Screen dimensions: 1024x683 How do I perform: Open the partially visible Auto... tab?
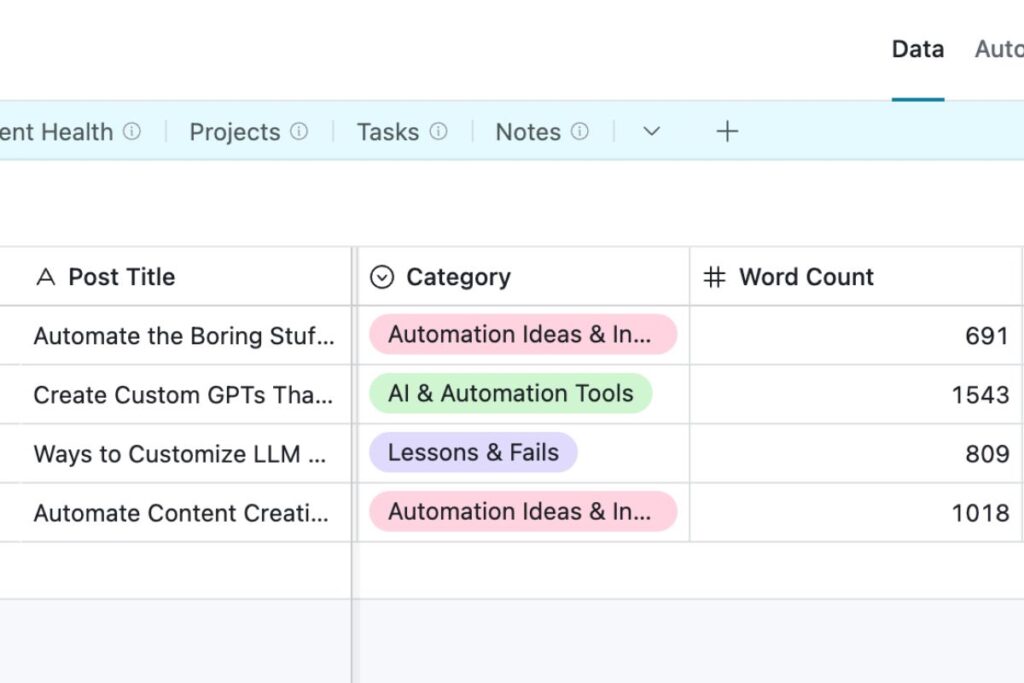coord(999,50)
